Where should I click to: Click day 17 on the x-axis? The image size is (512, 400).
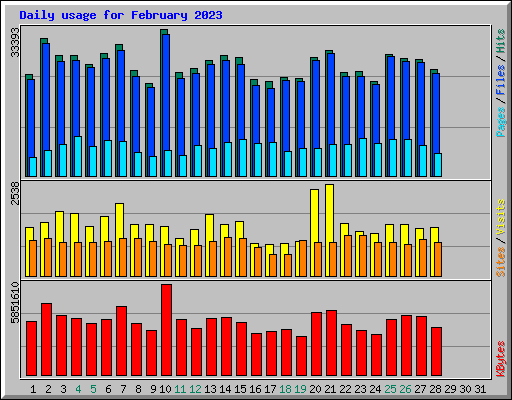[270, 389]
